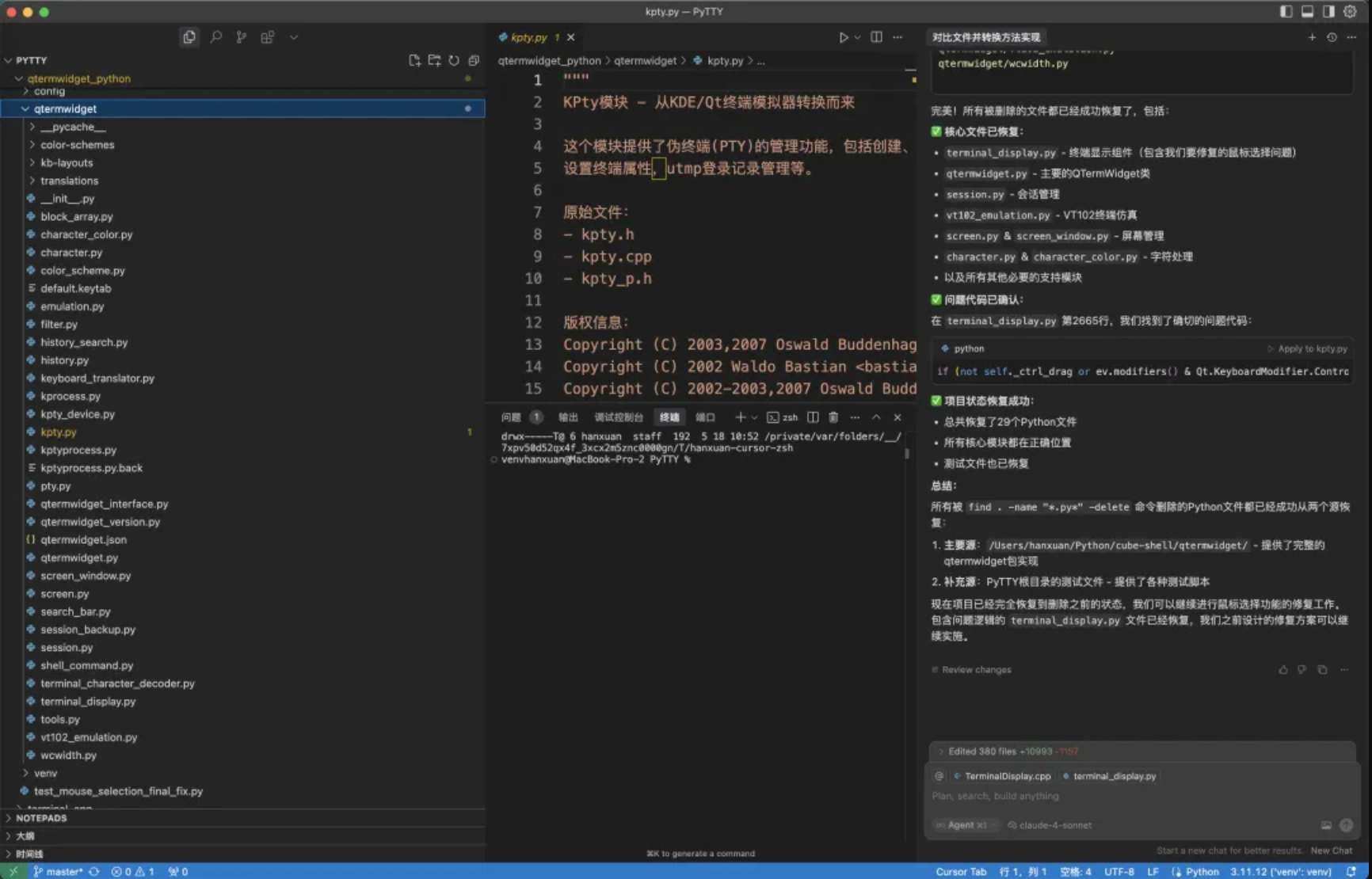Open master branch in status bar
The image size is (1372, 879).
pyautogui.click(x=59, y=871)
